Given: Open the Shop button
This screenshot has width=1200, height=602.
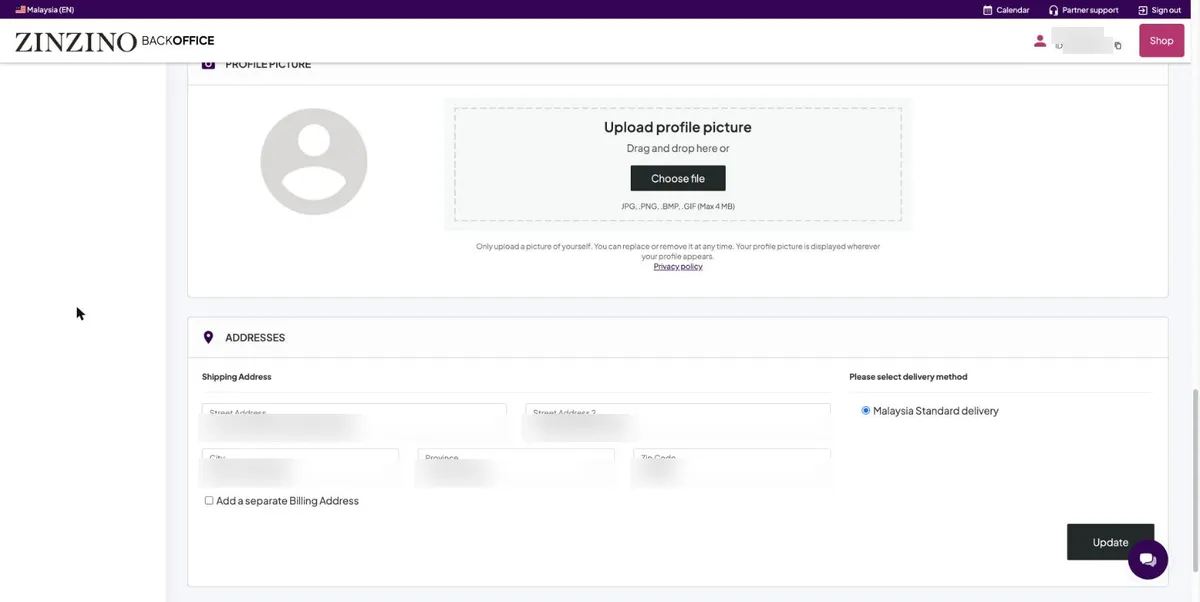Looking at the screenshot, I should point(1161,41).
